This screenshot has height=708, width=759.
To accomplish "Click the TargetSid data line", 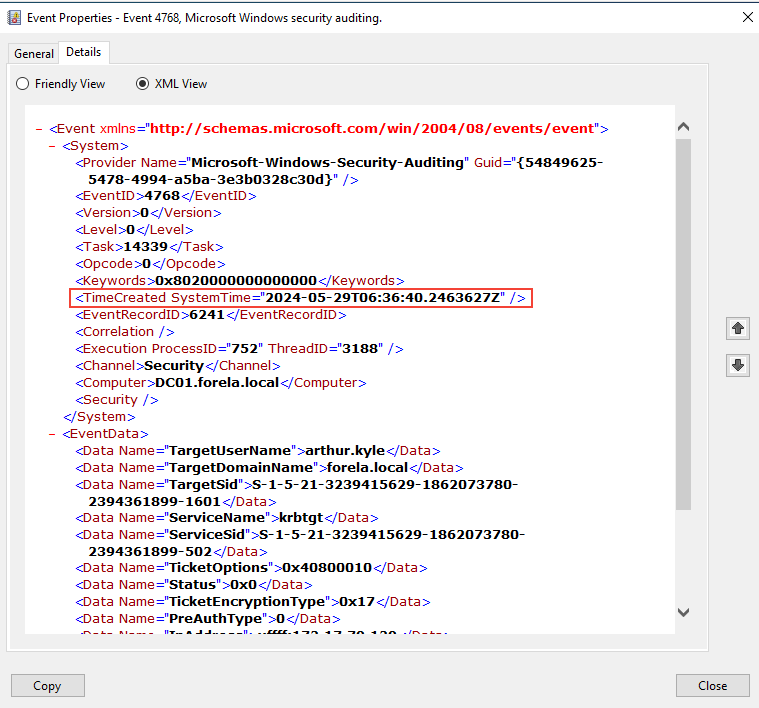I will point(297,493).
